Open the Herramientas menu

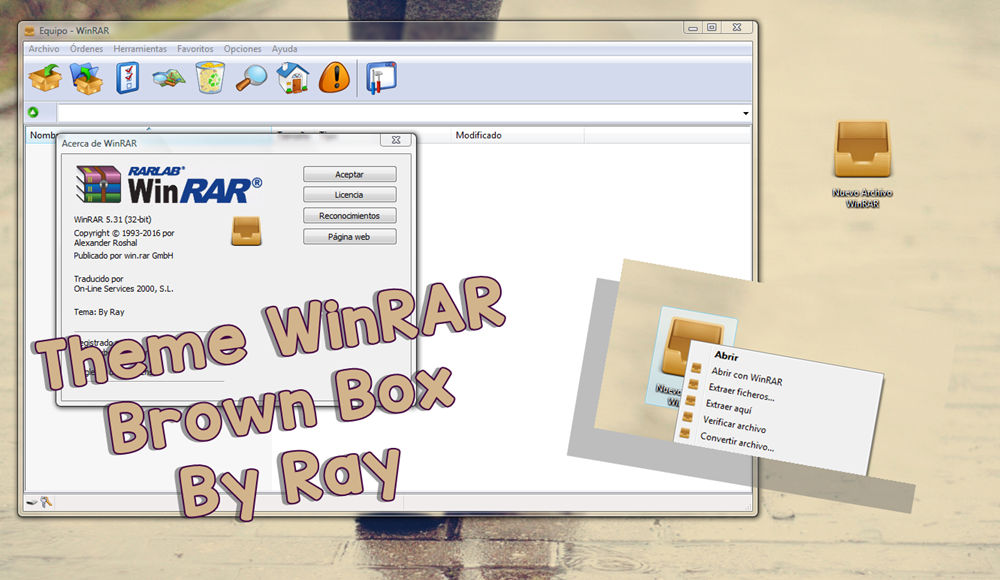coord(139,48)
